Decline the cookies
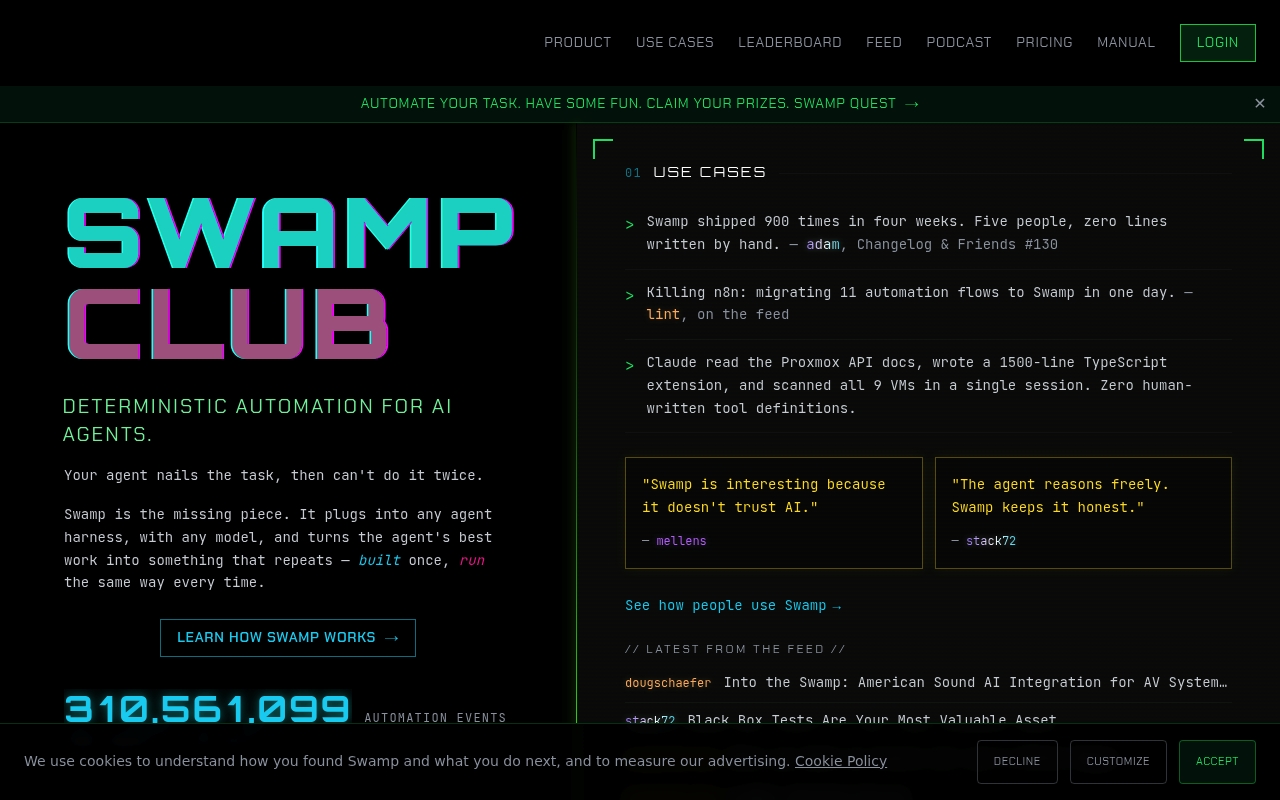1280x800 pixels. click(x=1017, y=762)
